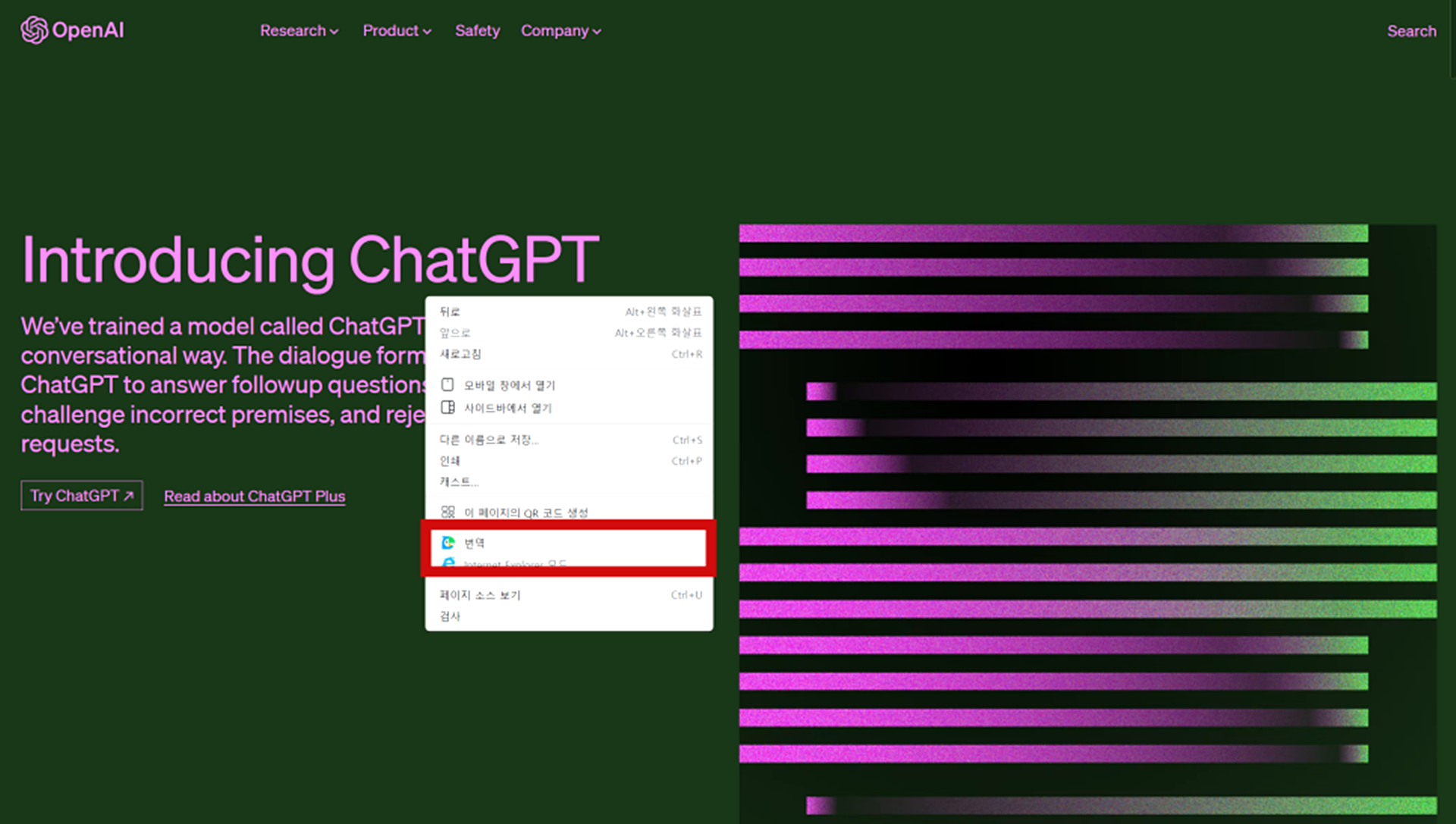
Task: Expand the Company dropdown menu
Action: (x=560, y=31)
